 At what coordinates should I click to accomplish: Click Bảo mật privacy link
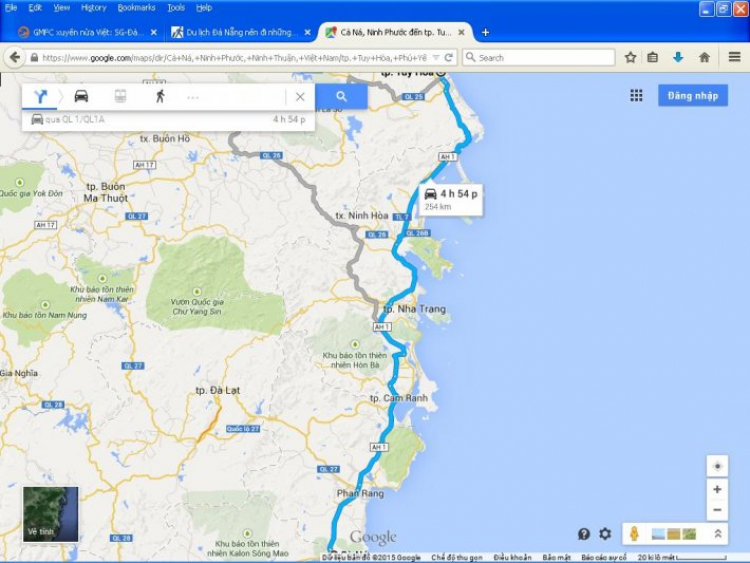point(556,558)
